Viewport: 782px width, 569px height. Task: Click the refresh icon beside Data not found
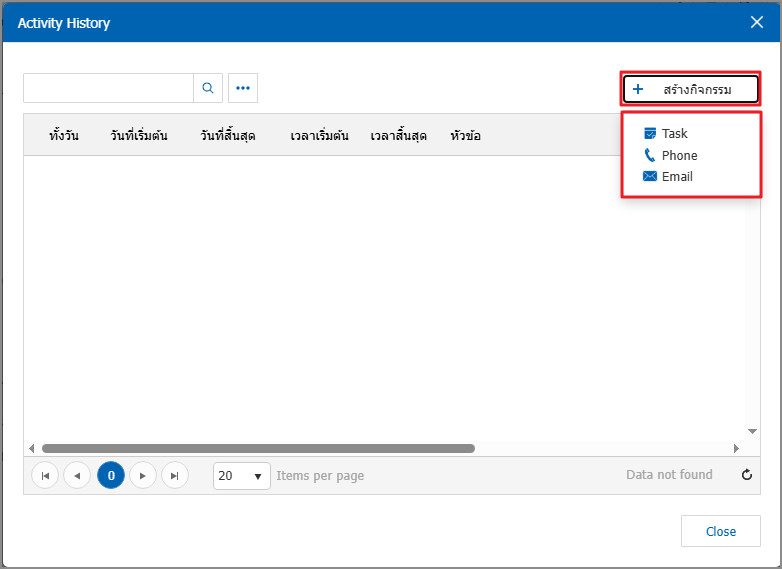(x=746, y=475)
